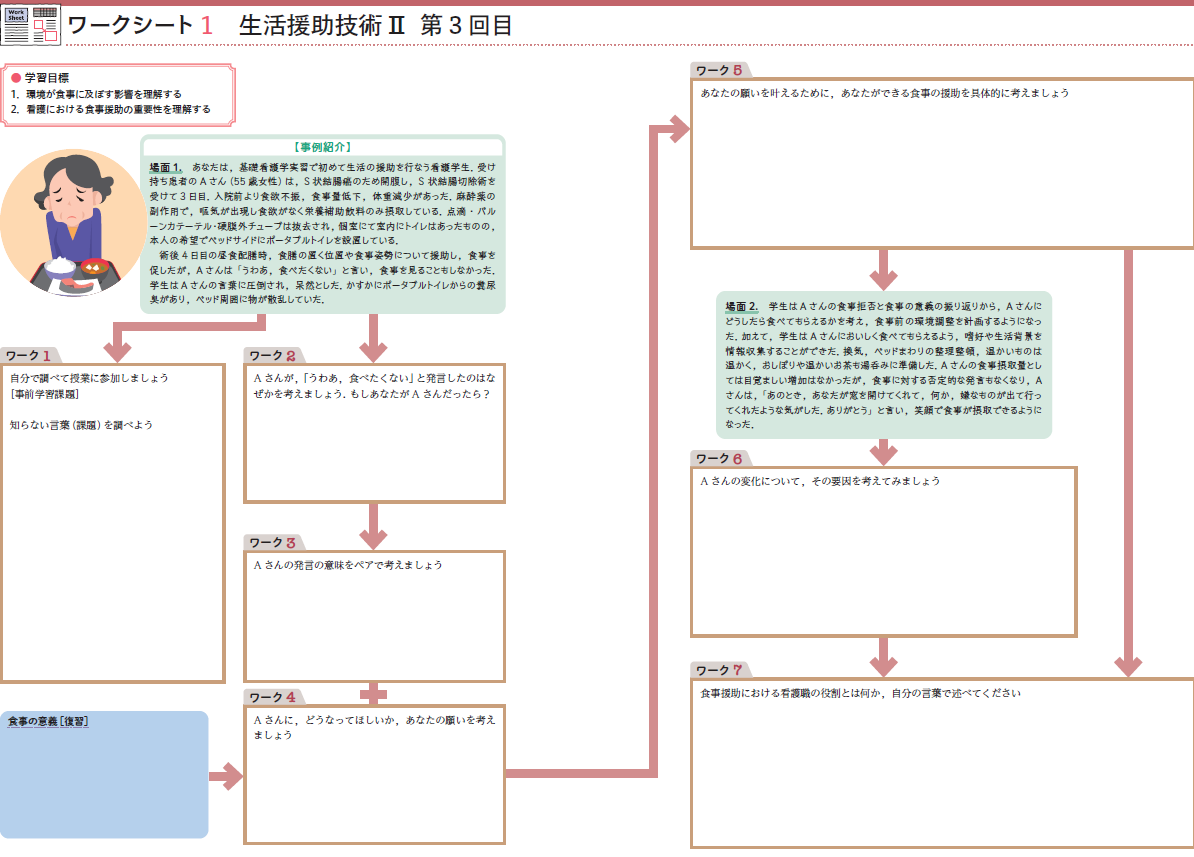Click the blue '食事の意義[復習]' review box
The height and width of the screenshot is (857, 1194).
coord(104,775)
